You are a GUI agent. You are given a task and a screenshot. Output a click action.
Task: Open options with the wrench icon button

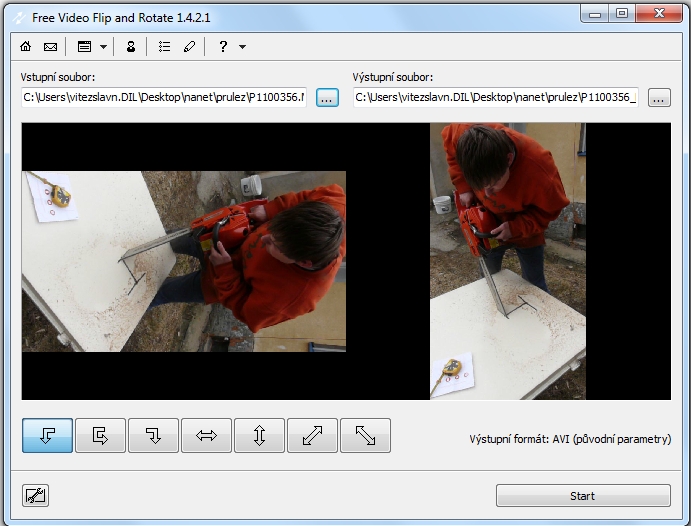pos(35,495)
